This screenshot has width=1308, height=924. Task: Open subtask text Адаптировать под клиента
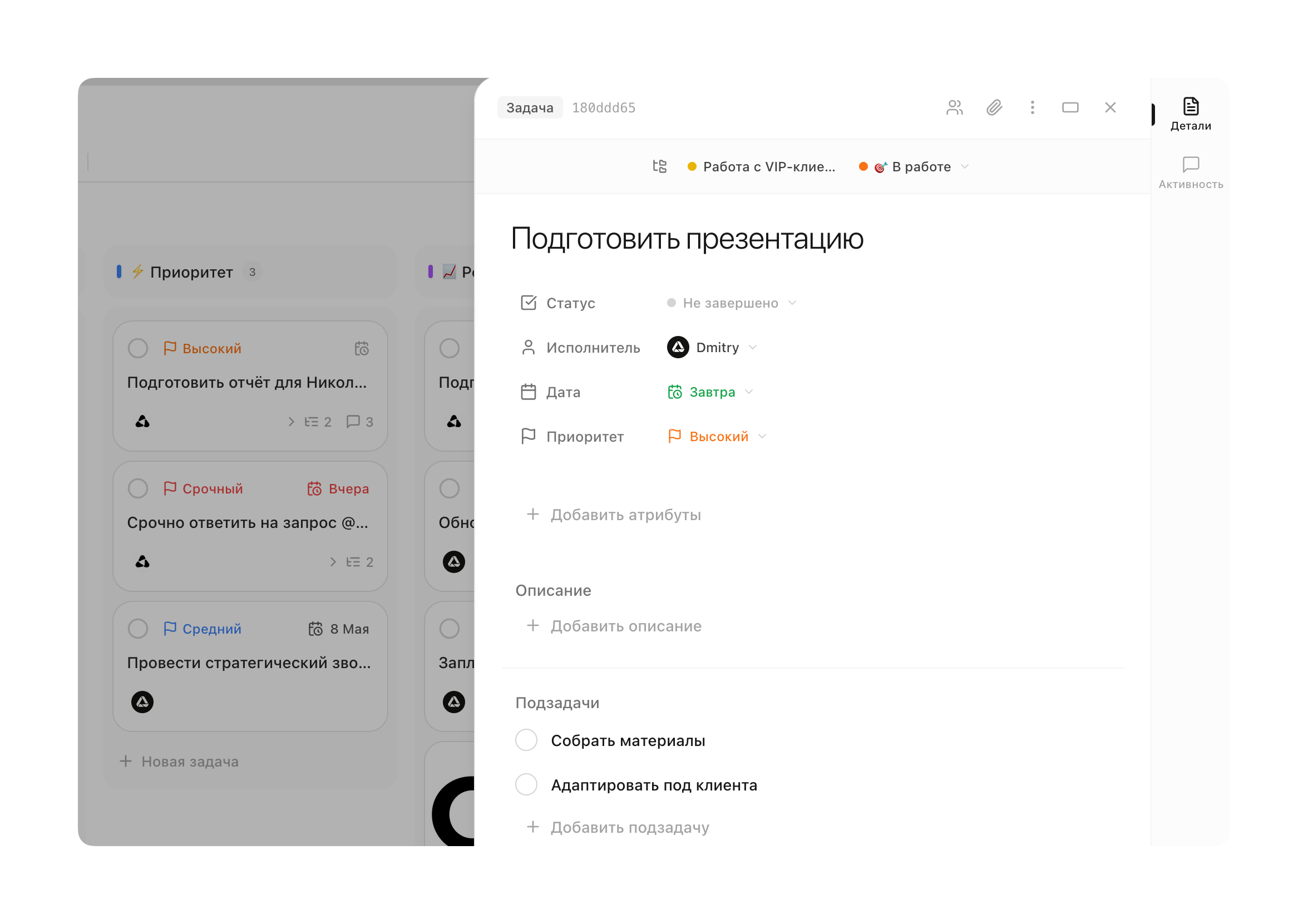(x=654, y=785)
